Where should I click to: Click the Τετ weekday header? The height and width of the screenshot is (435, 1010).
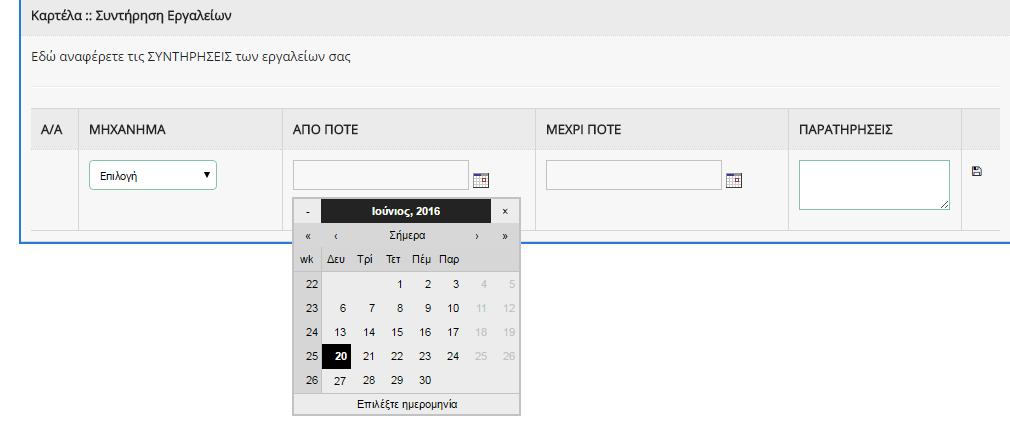393,260
